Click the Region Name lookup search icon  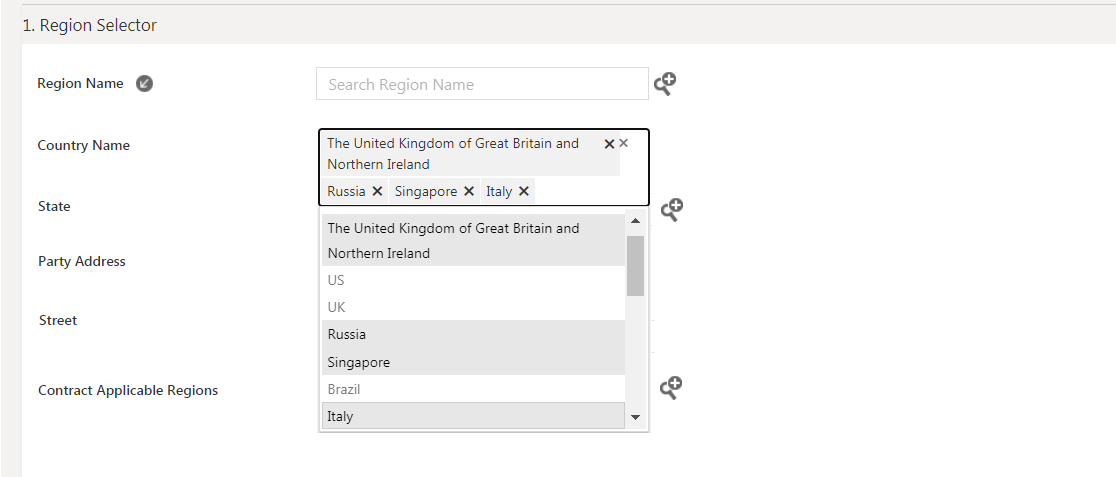point(665,84)
